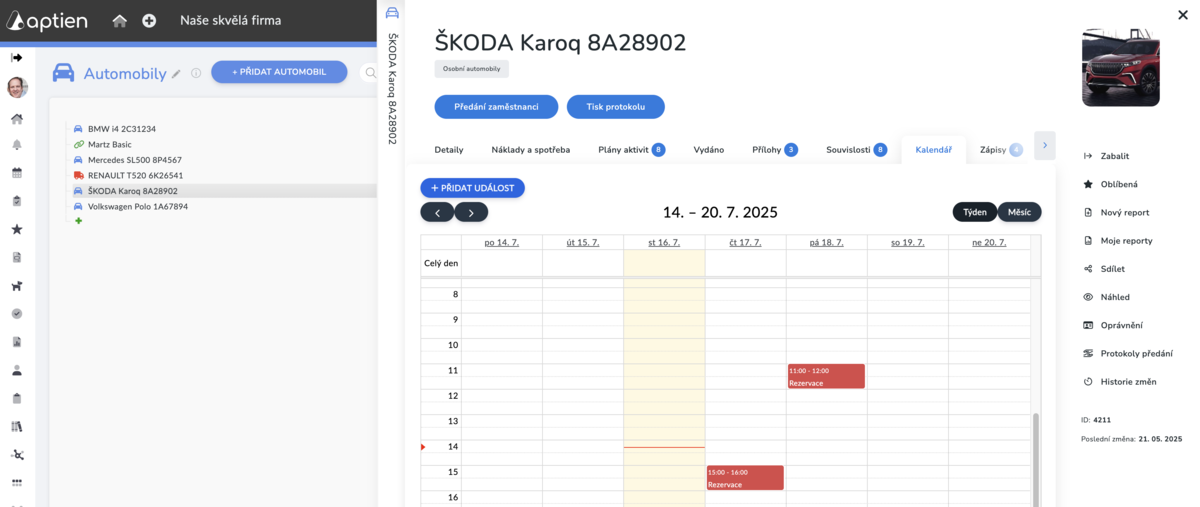The height and width of the screenshot is (507, 1200).
Task: Switch calendar to Měsíc view
Action: tap(1019, 212)
